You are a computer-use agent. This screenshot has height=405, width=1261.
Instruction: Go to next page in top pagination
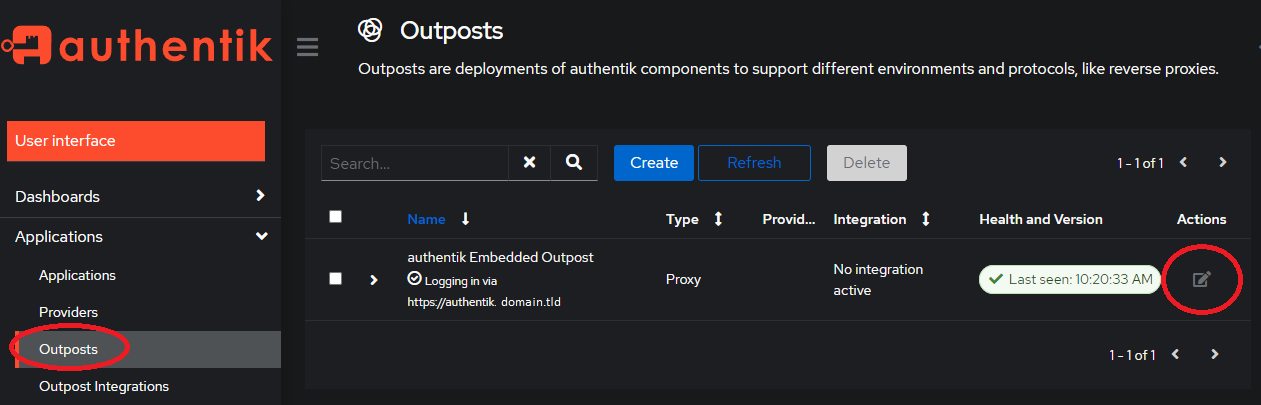point(1222,162)
